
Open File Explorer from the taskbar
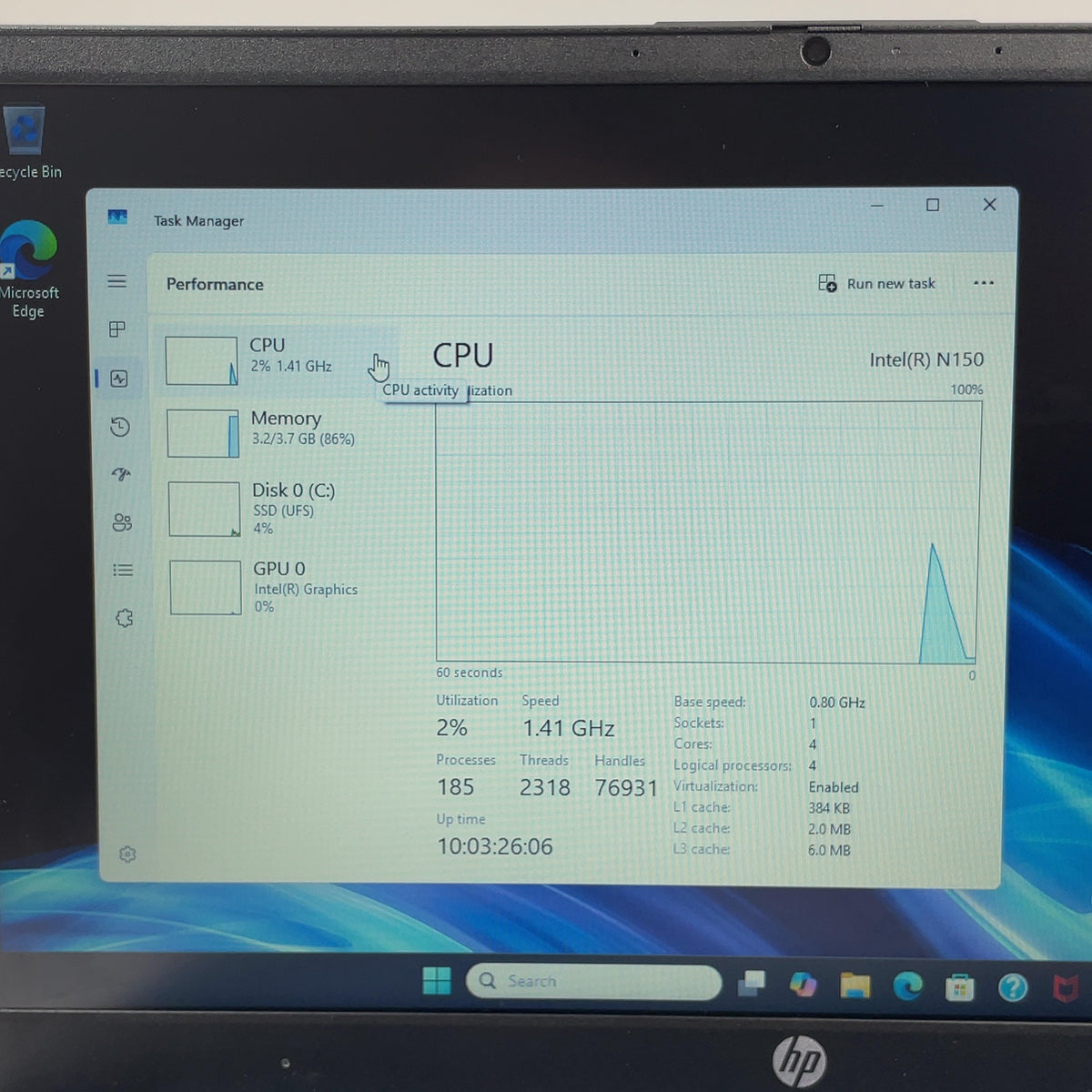pos(854,985)
